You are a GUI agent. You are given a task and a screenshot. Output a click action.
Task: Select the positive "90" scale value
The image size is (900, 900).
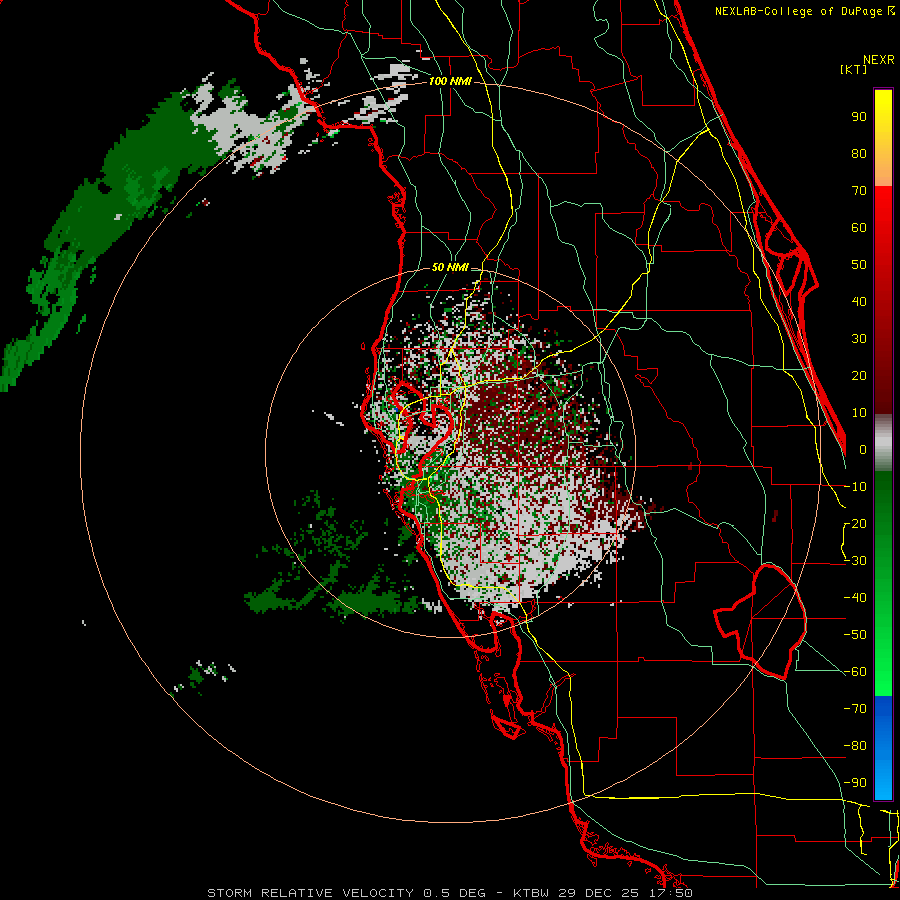pos(859,117)
